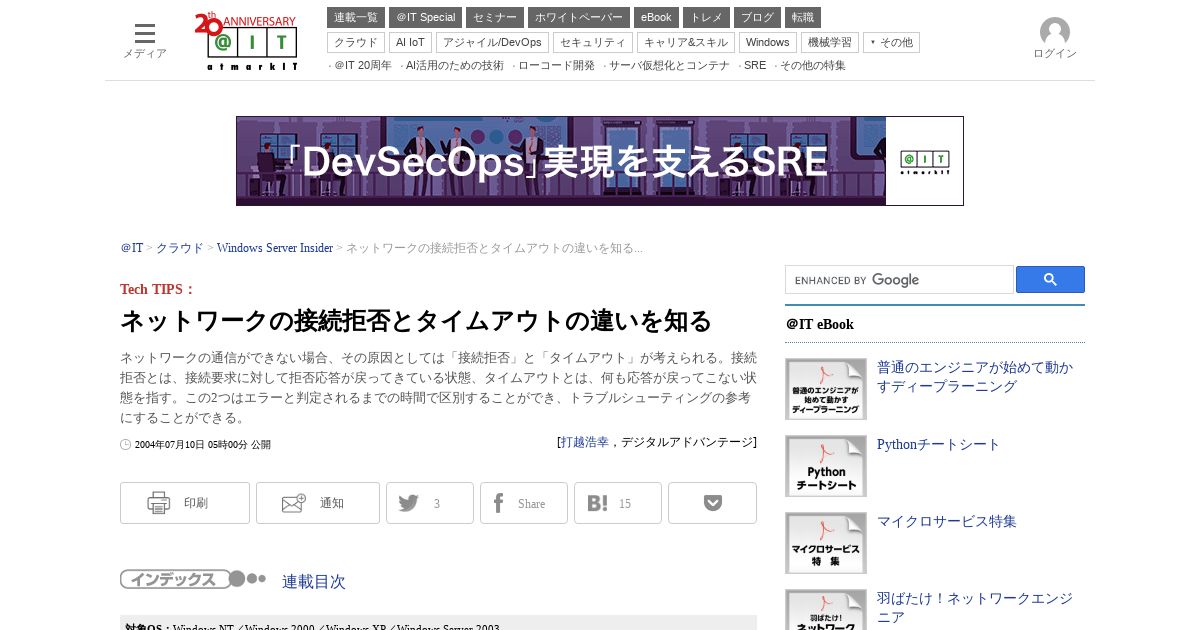
Task: Open the Pythonチートシート PDF thumbnail
Action: click(826, 466)
